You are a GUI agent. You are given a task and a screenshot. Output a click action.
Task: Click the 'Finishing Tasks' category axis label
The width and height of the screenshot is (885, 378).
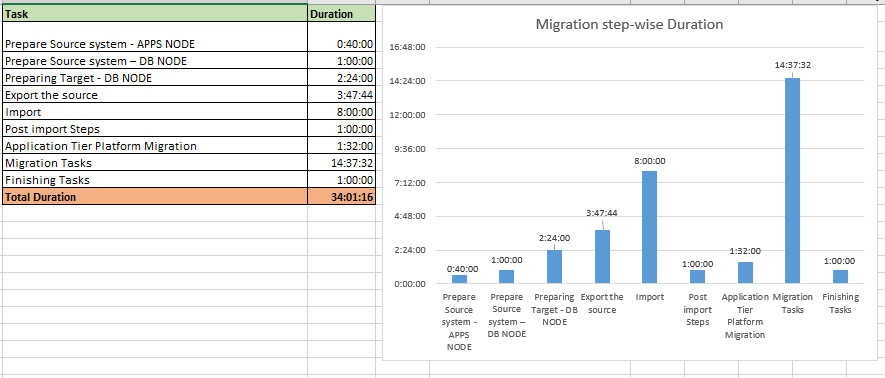[x=840, y=304]
